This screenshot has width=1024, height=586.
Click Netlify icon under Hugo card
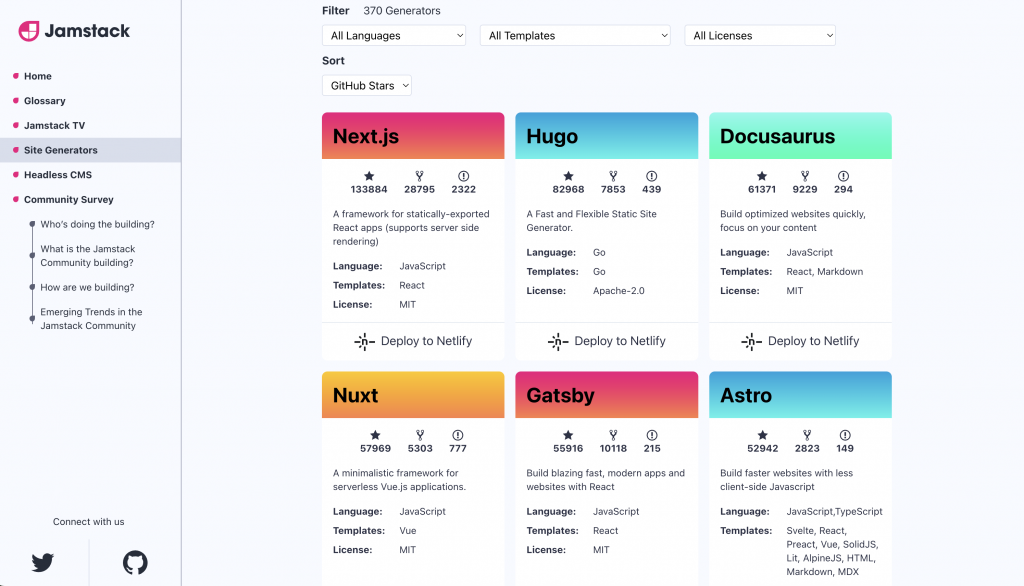click(x=558, y=341)
